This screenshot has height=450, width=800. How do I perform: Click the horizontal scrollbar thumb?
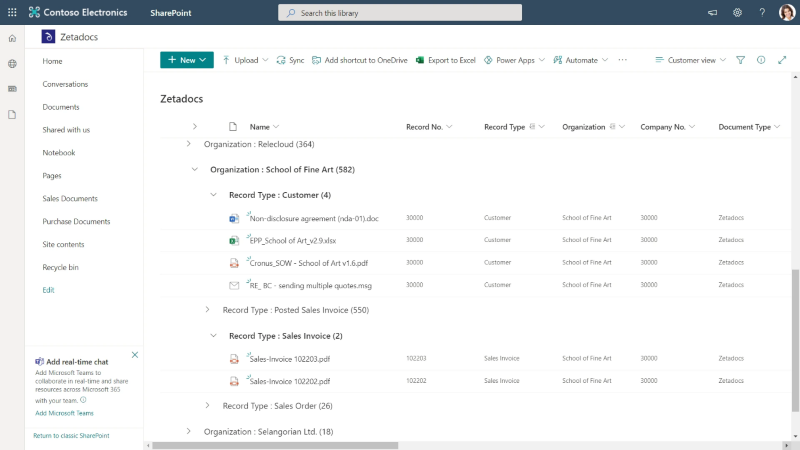(x=275, y=445)
